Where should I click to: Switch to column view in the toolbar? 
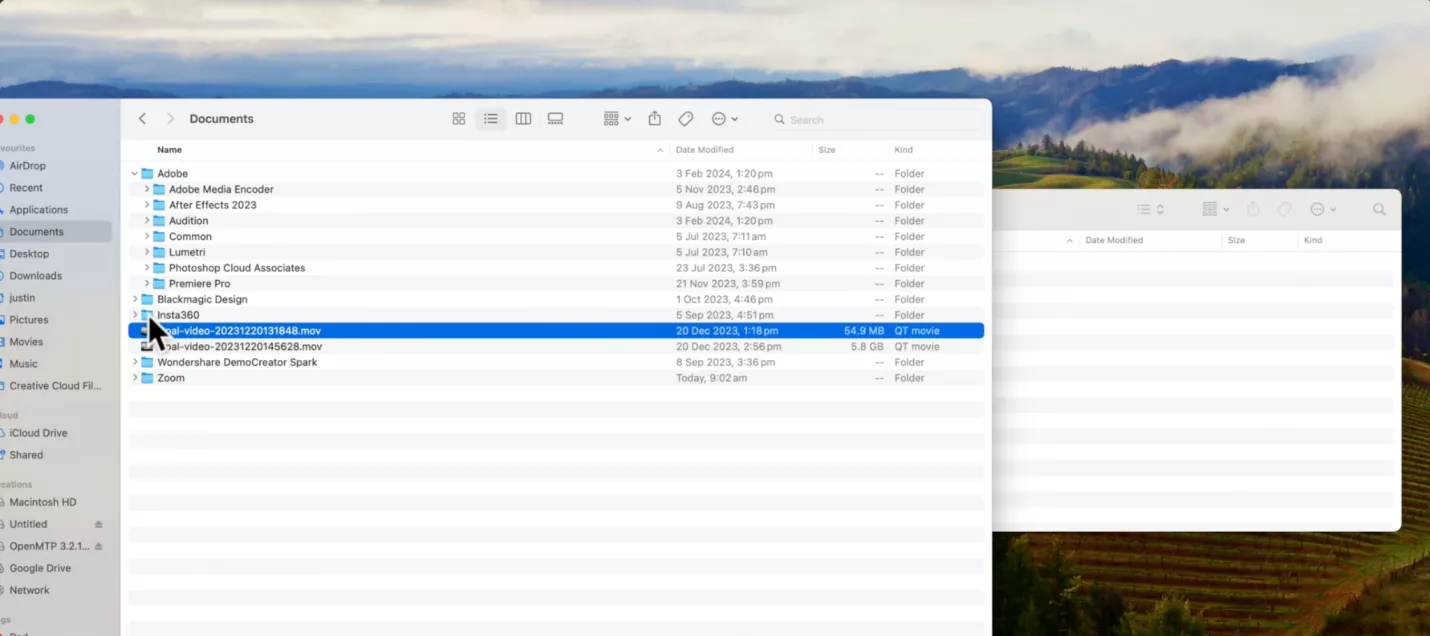[523, 118]
